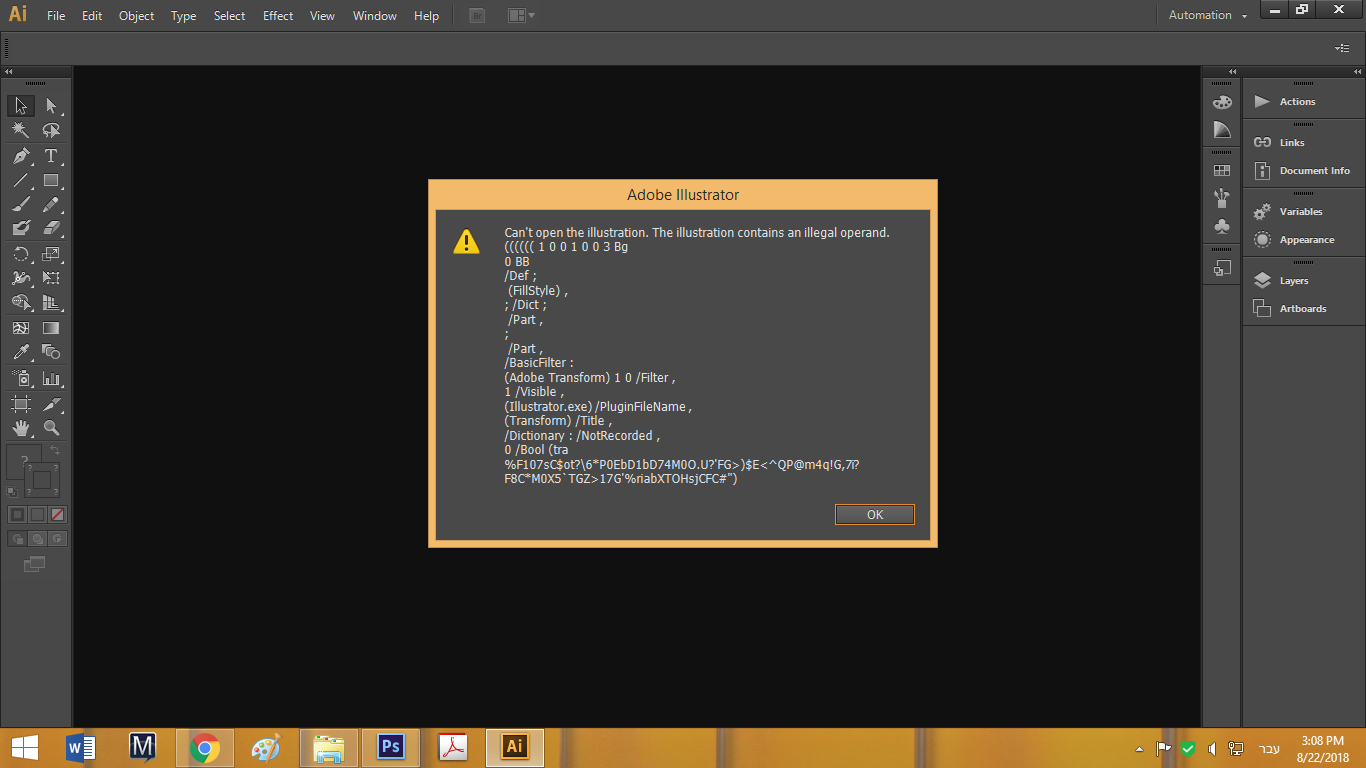Pick the Symbol Sprayer tool
This screenshot has height=768, width=1366.
coord(21,378)
